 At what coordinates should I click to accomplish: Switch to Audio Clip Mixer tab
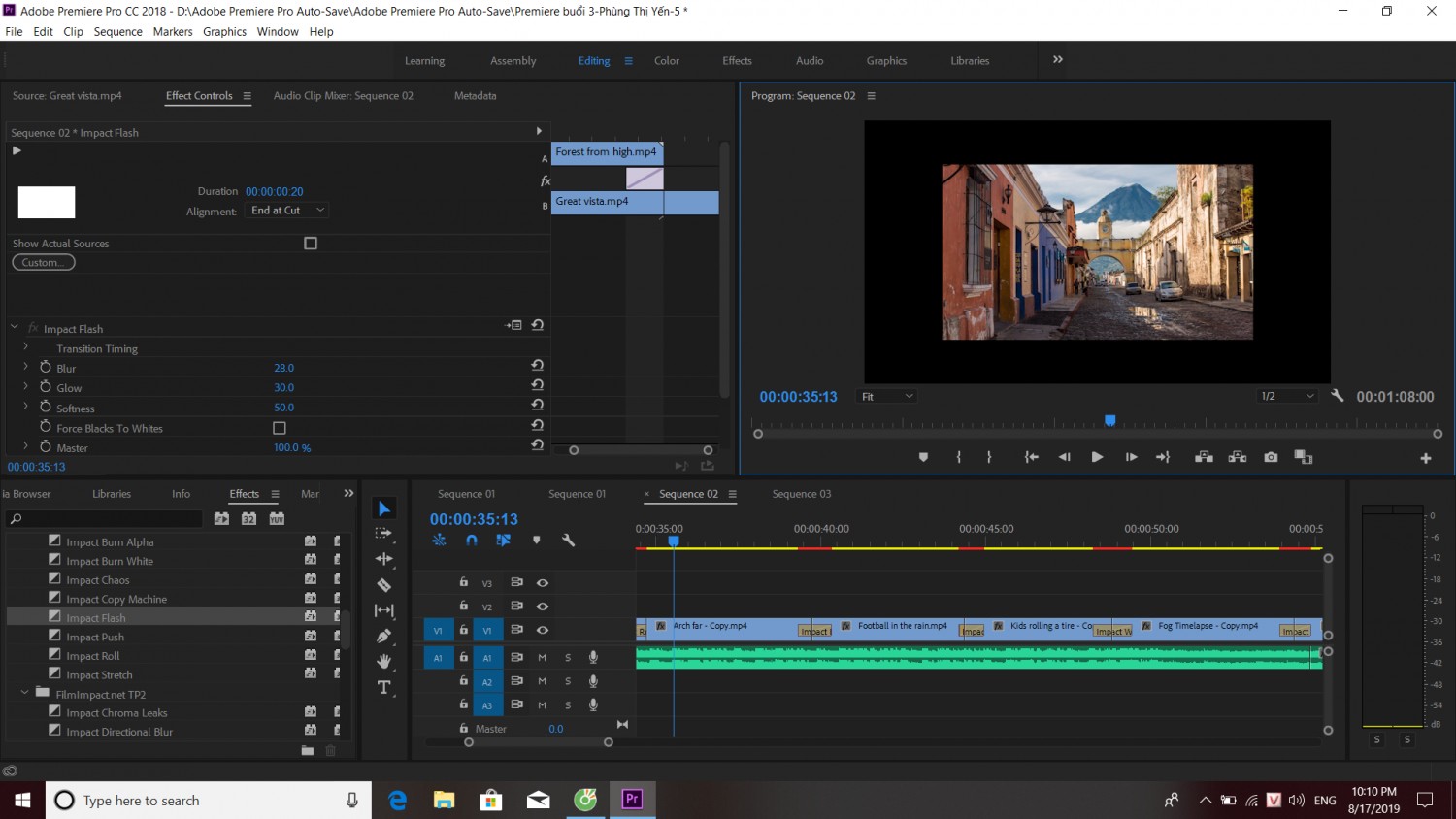click(x=344, y=96)
